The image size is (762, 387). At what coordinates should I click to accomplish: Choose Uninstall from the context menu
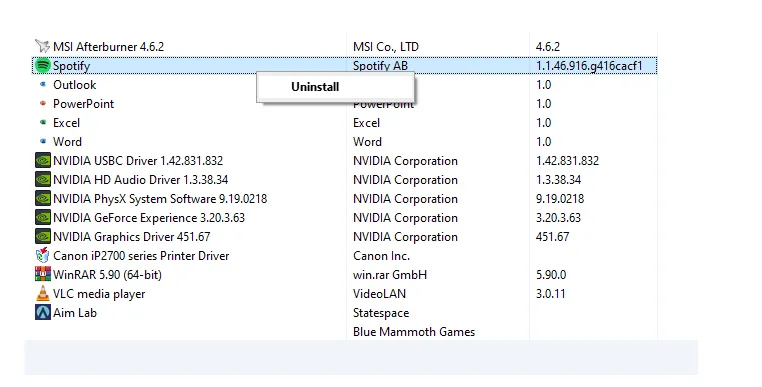(335, 87)
